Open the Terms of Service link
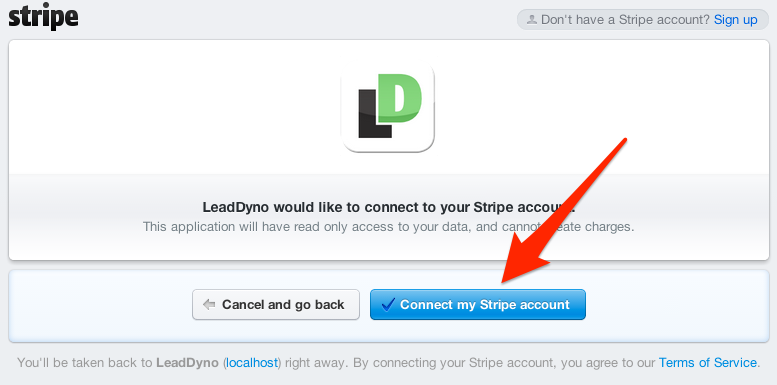This screenshot has height=385, width=777. pyautogui.click(x=708, y=363)
